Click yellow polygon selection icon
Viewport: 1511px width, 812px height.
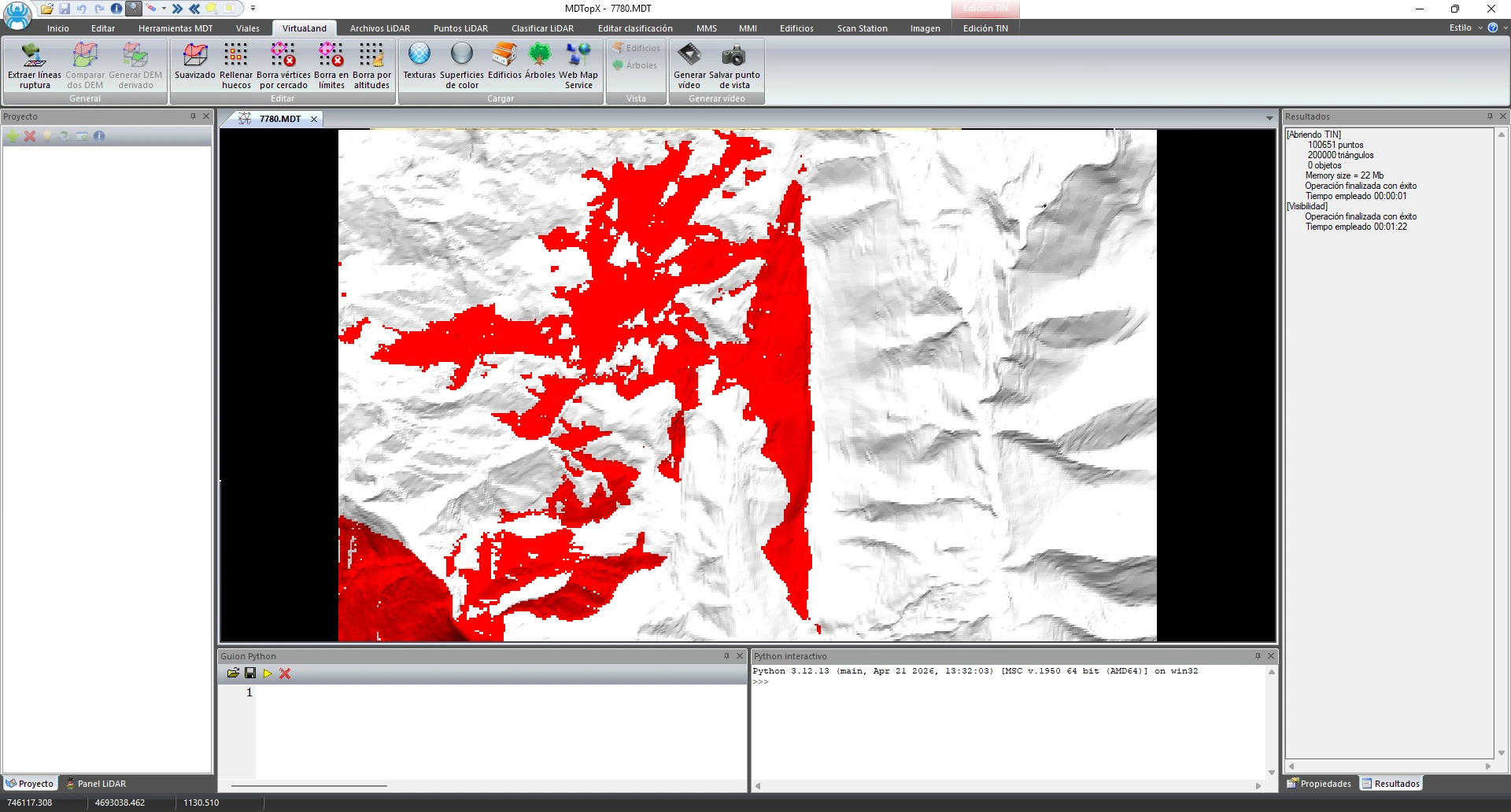click(x=212, y=9)
